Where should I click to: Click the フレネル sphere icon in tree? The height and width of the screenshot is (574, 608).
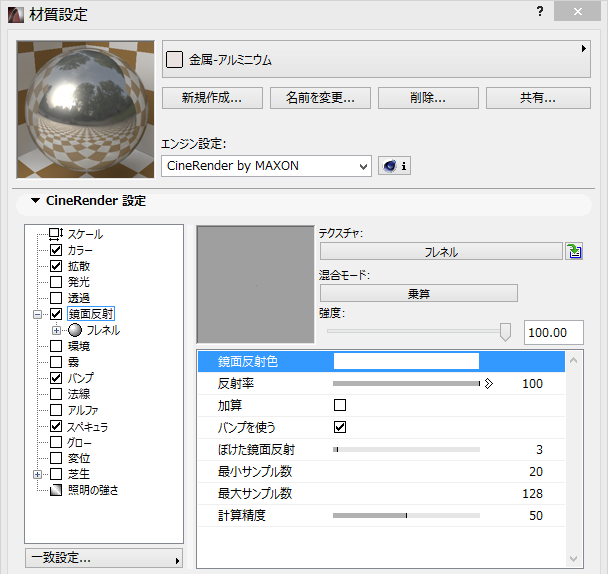[x=75, y=330]
